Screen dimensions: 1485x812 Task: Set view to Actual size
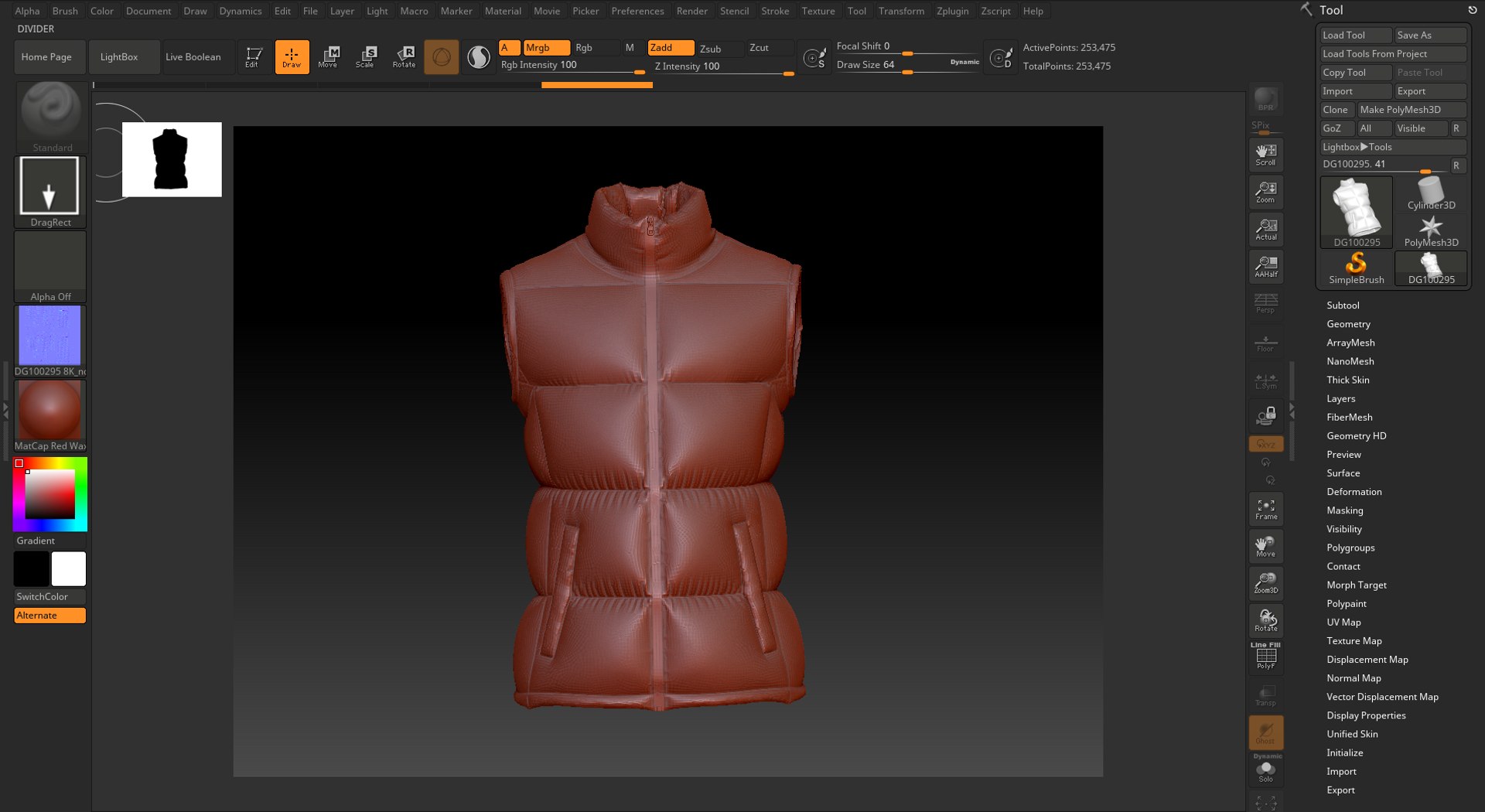tap(1265, 229)
